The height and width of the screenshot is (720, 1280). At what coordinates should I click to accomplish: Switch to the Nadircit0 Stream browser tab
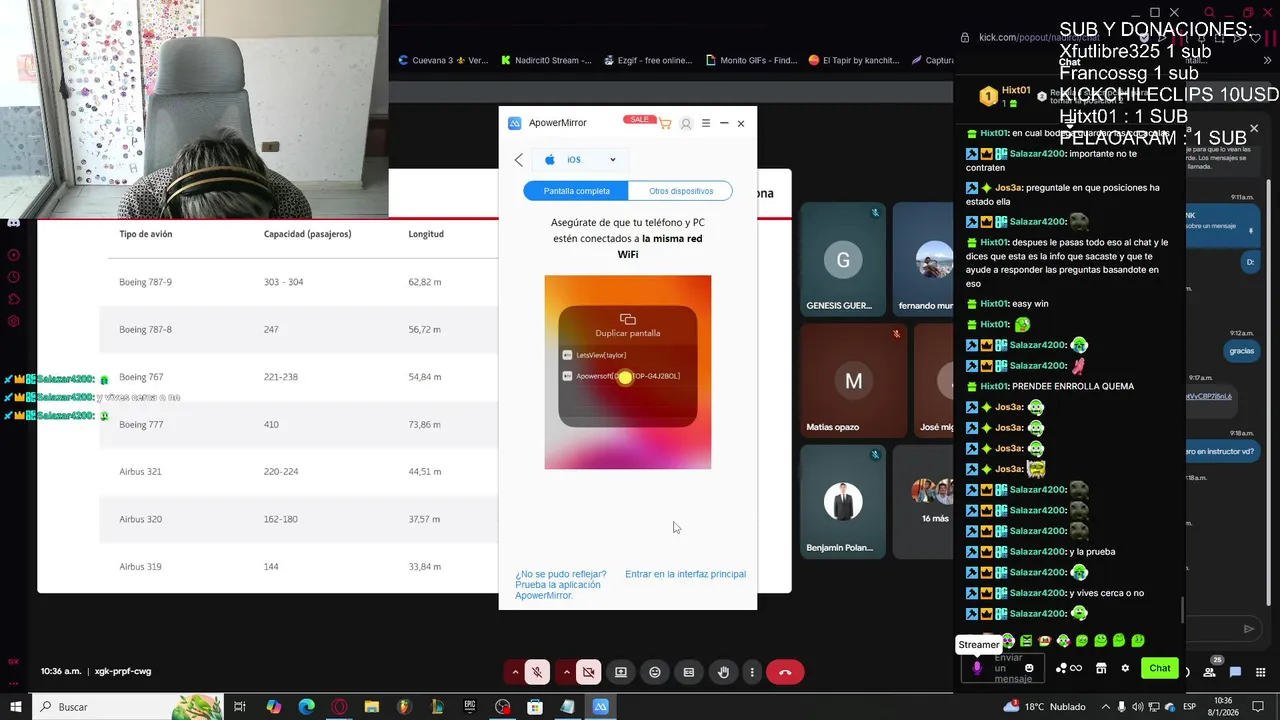(x=547, y=60)
